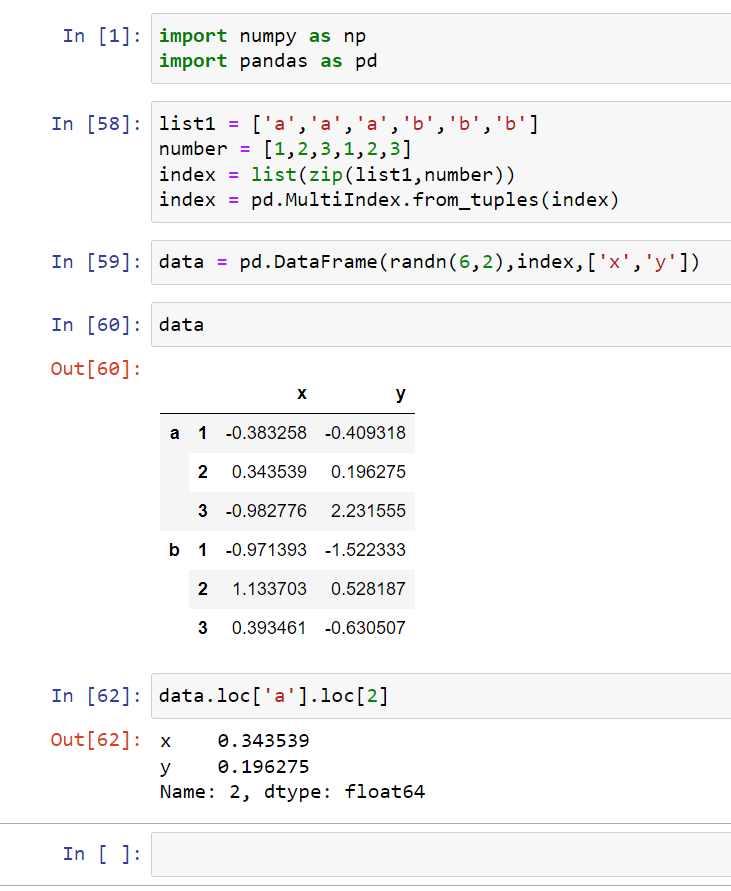The image size is (731, 891).
Task: Click the 'import pandas as pd' line
Action: pos(268,61)
